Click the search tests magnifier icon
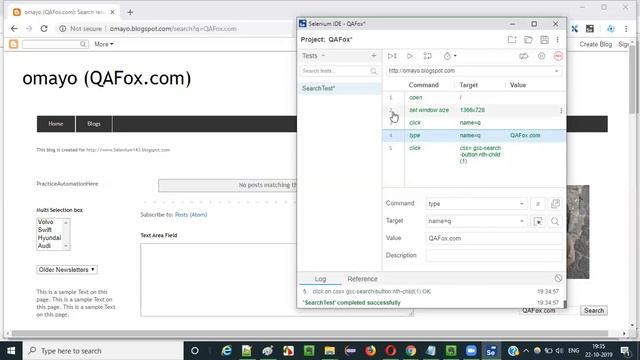The height and width of the screenshot is (360, 640). (373, 71)
